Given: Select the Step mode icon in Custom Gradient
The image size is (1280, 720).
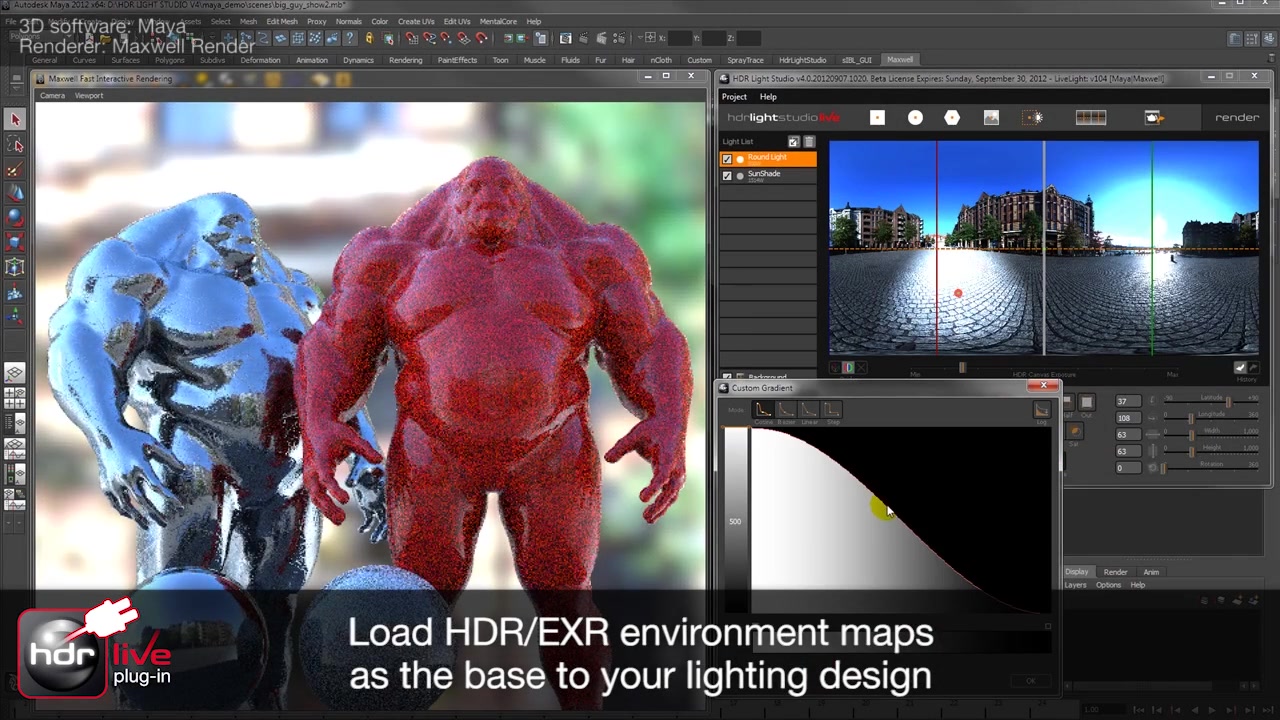Looking at the screenshot, I should tap(831, 409).
